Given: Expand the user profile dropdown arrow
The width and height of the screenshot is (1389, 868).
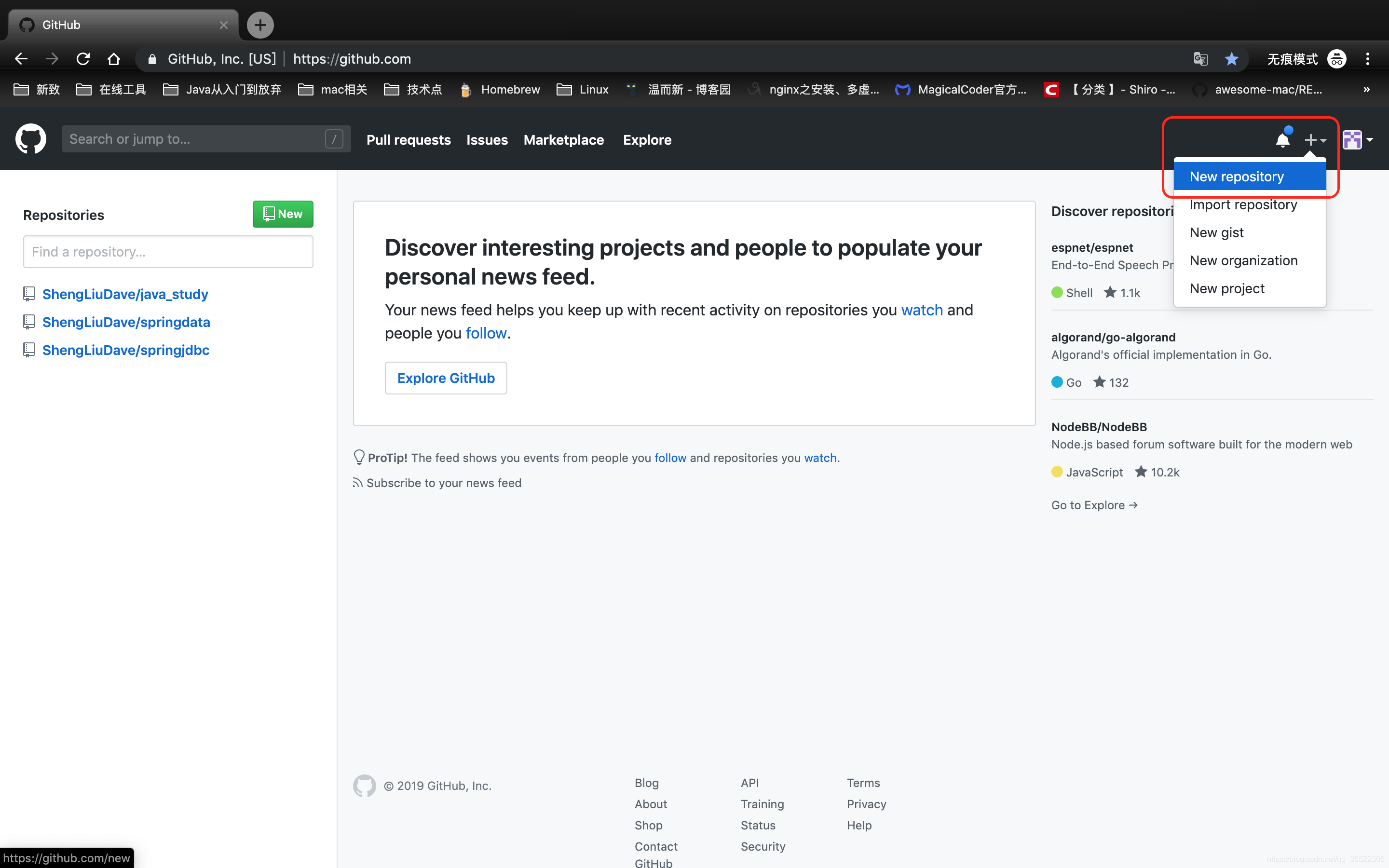Looking at the screenshot, I should click(x=1372, y=139).
